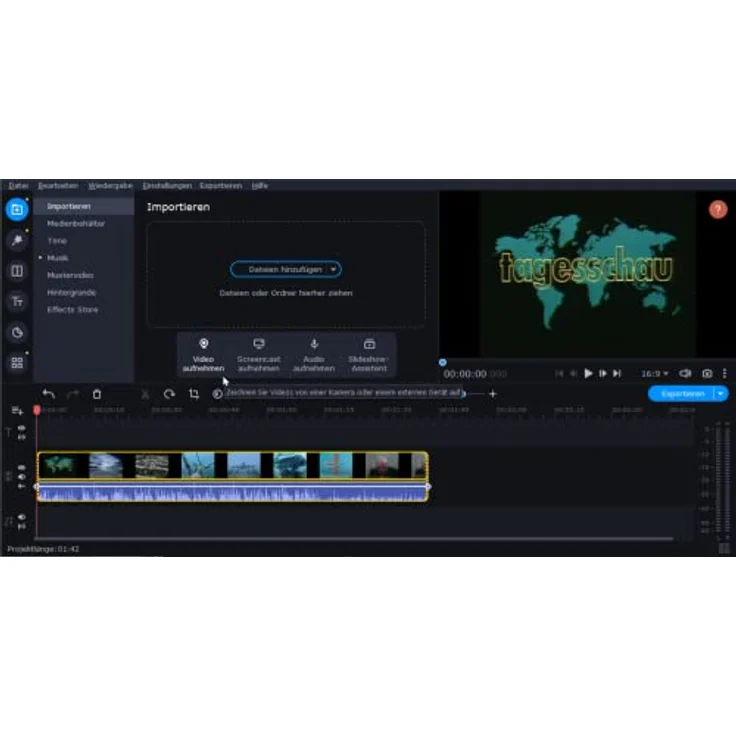The height and width of the screenshot is (736, 736).
Task: Skip to the next clip
Action: coord(617,374)
